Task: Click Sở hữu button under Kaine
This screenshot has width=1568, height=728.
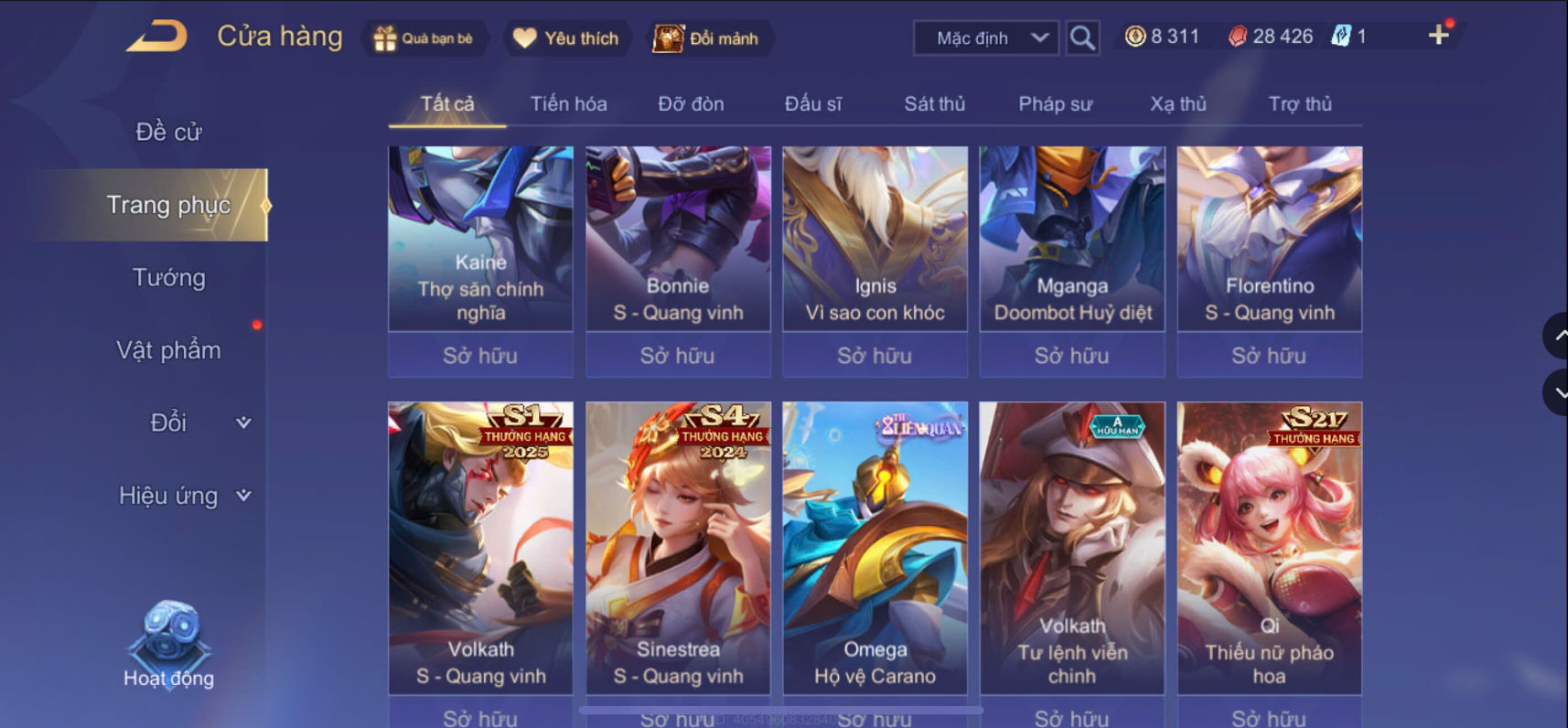Action: pos(480,356)
